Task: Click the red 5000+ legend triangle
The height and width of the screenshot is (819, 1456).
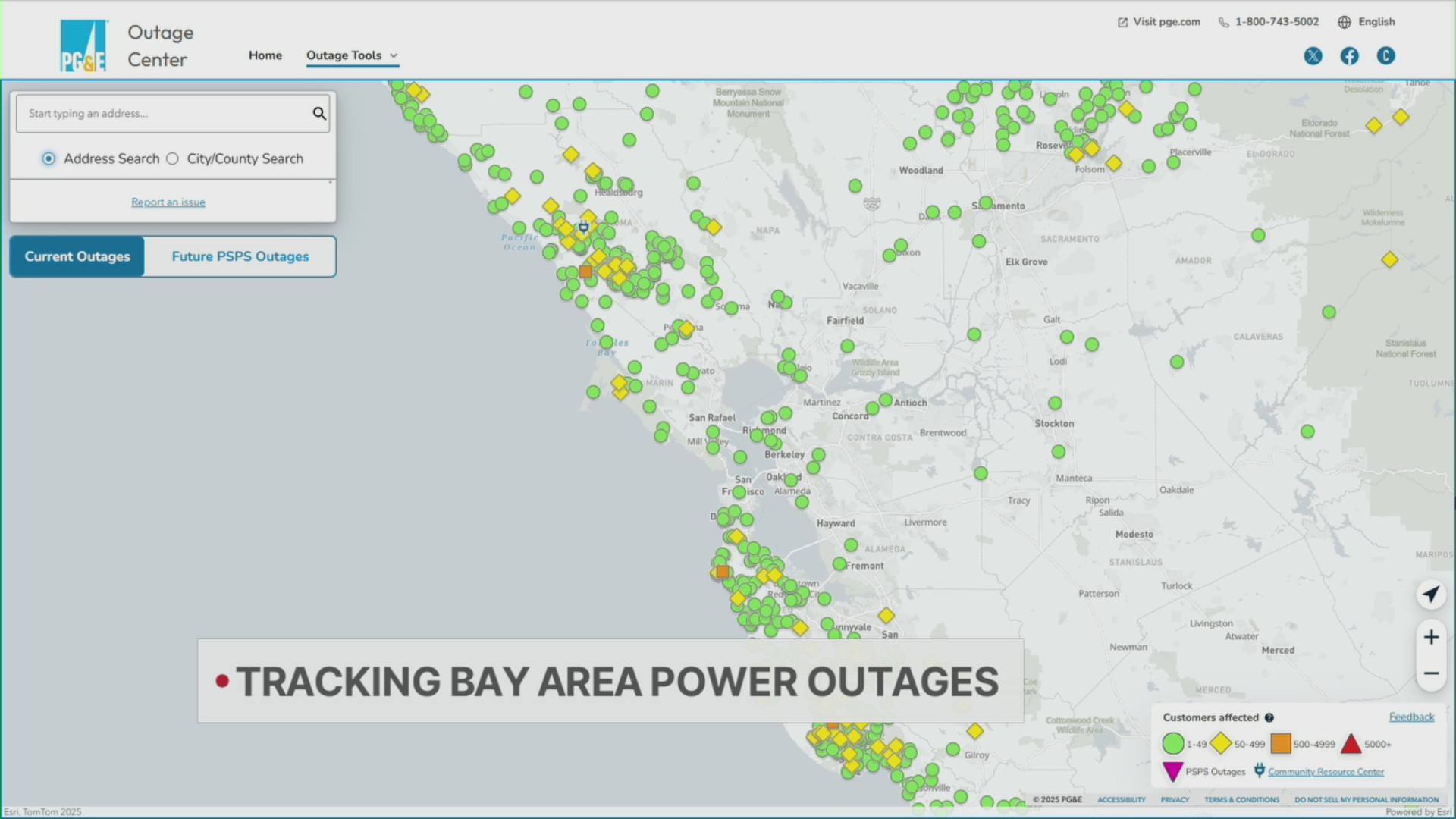Action: [1351, 744]
